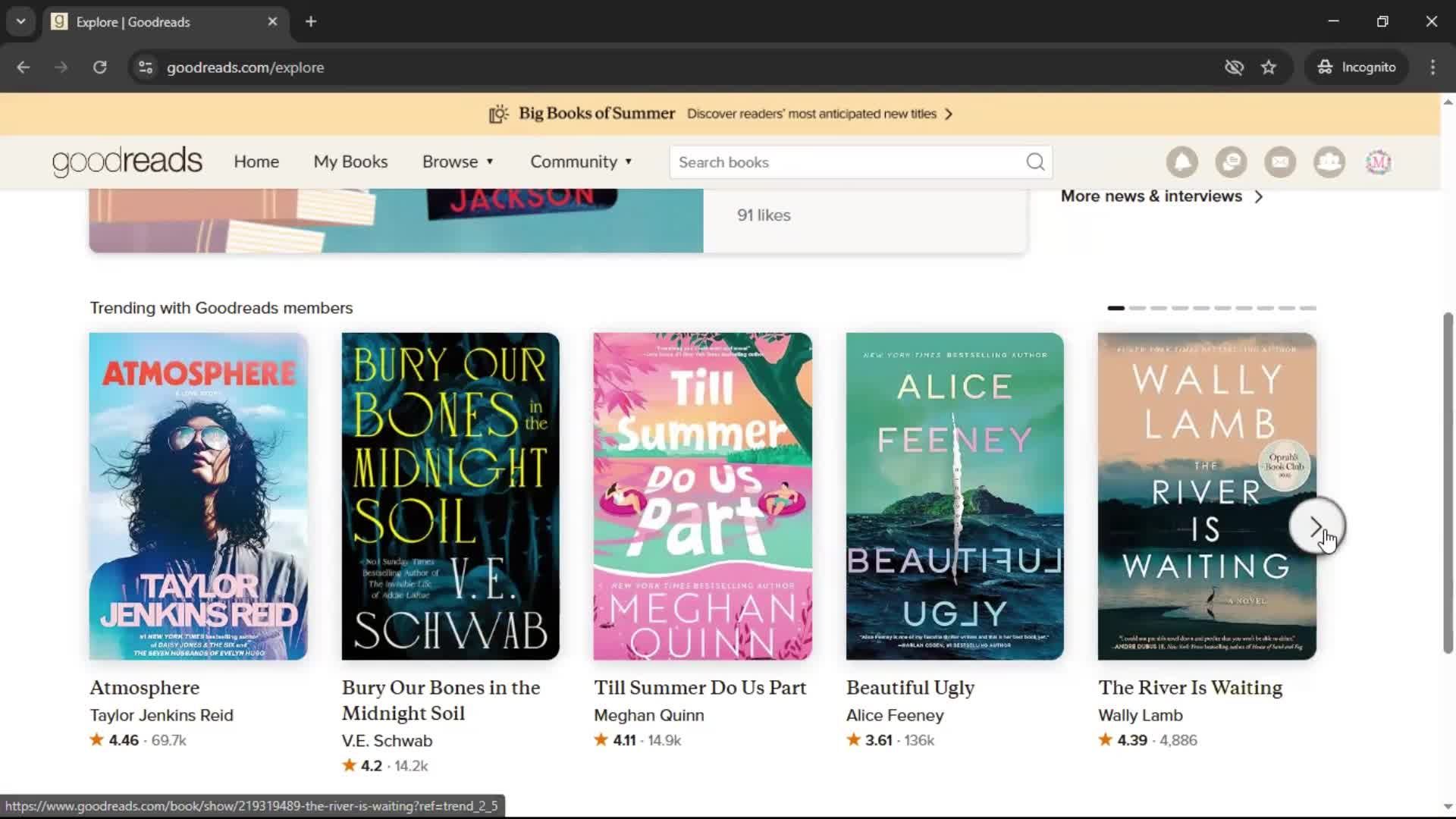
Task: Bookmark this page with the star icon
Action: tap(1269, 67)
